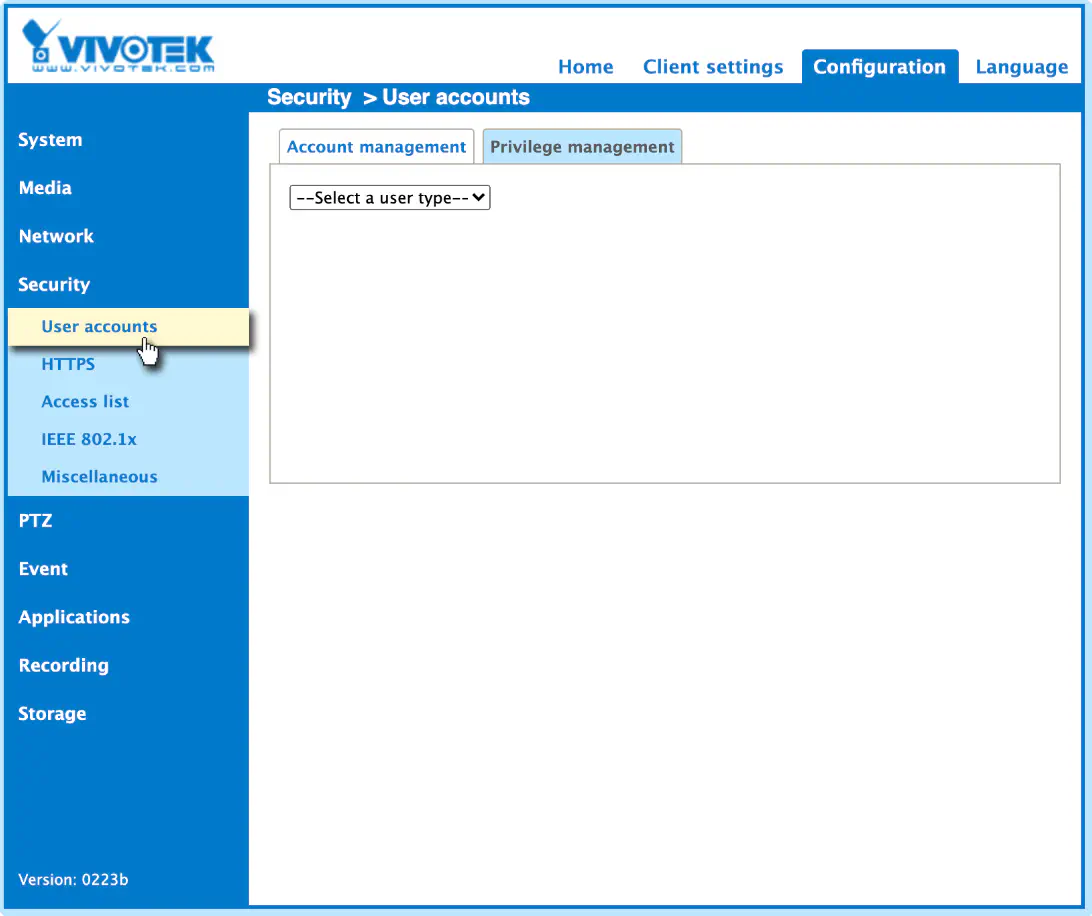Open the Language menu
The width and height of the screenshot is (1092, 916).
coord(1021,67)
